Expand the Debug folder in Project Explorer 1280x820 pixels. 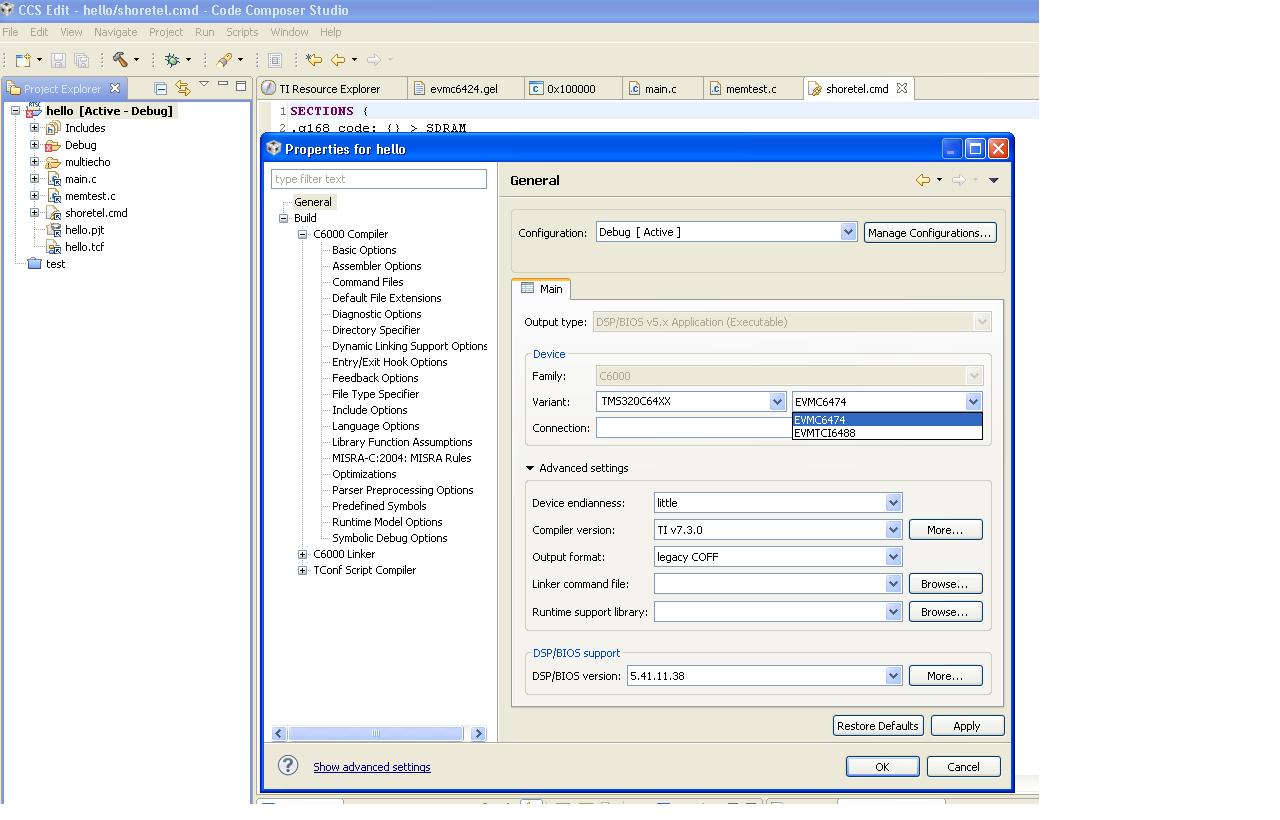(x=34, y=145)
